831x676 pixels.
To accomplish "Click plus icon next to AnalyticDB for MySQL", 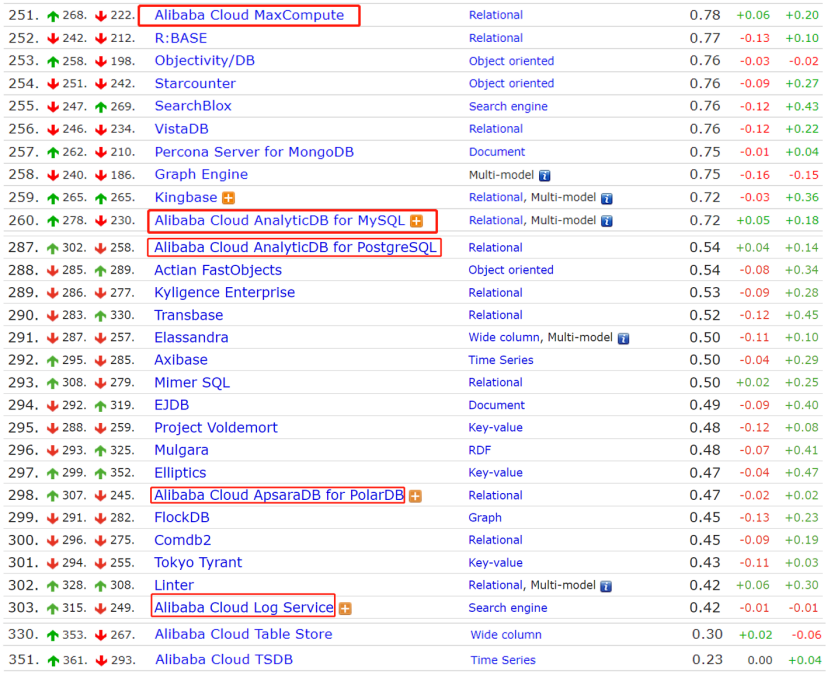I will point(417,221).
